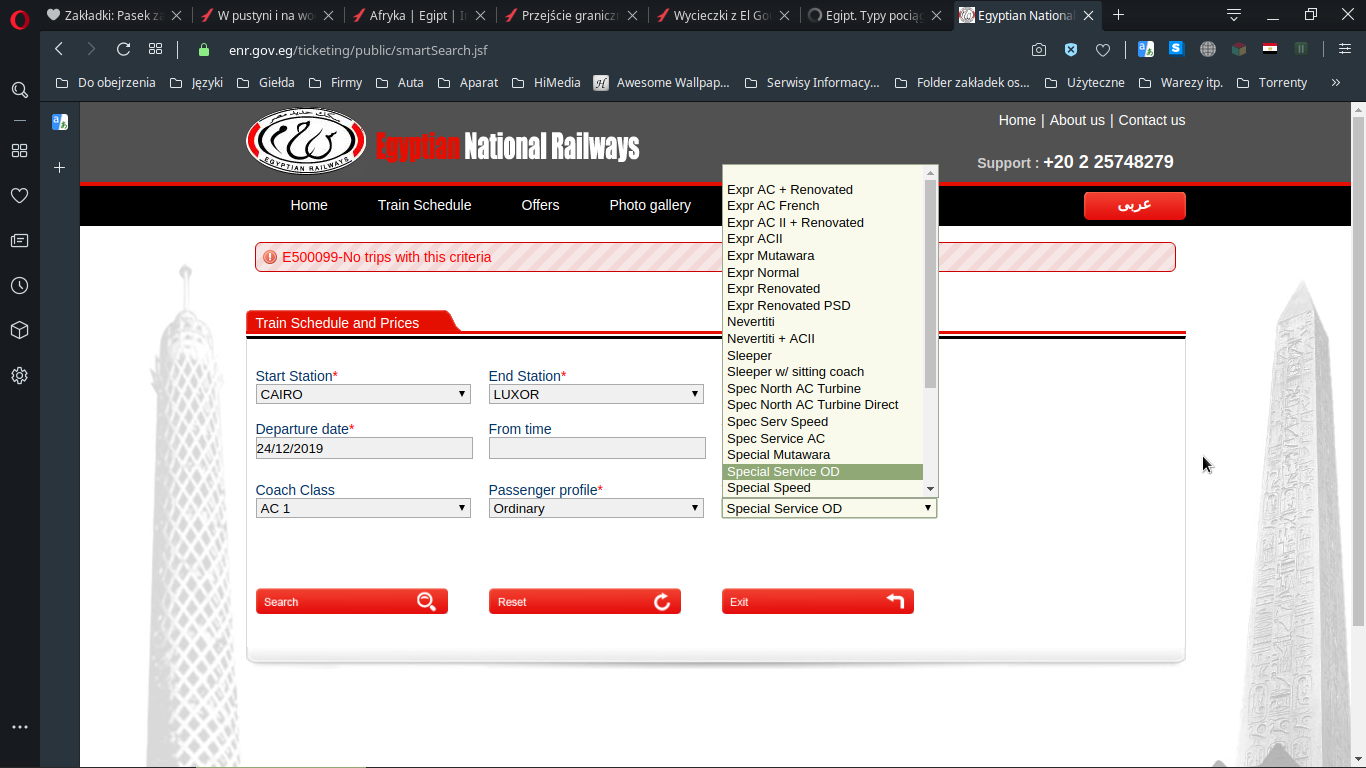The image size is (1366, 768).
Task: Pick Sleeper w/ sitting coach option
Action: tap(822, 372)
